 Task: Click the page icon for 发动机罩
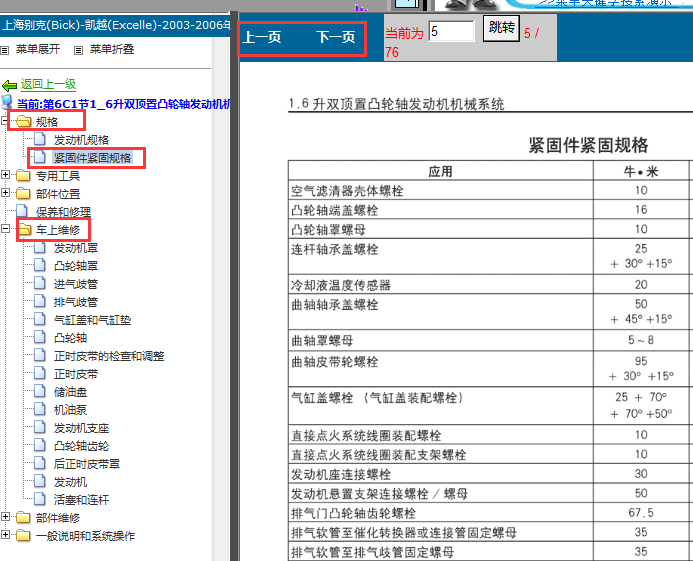point(40,247)
